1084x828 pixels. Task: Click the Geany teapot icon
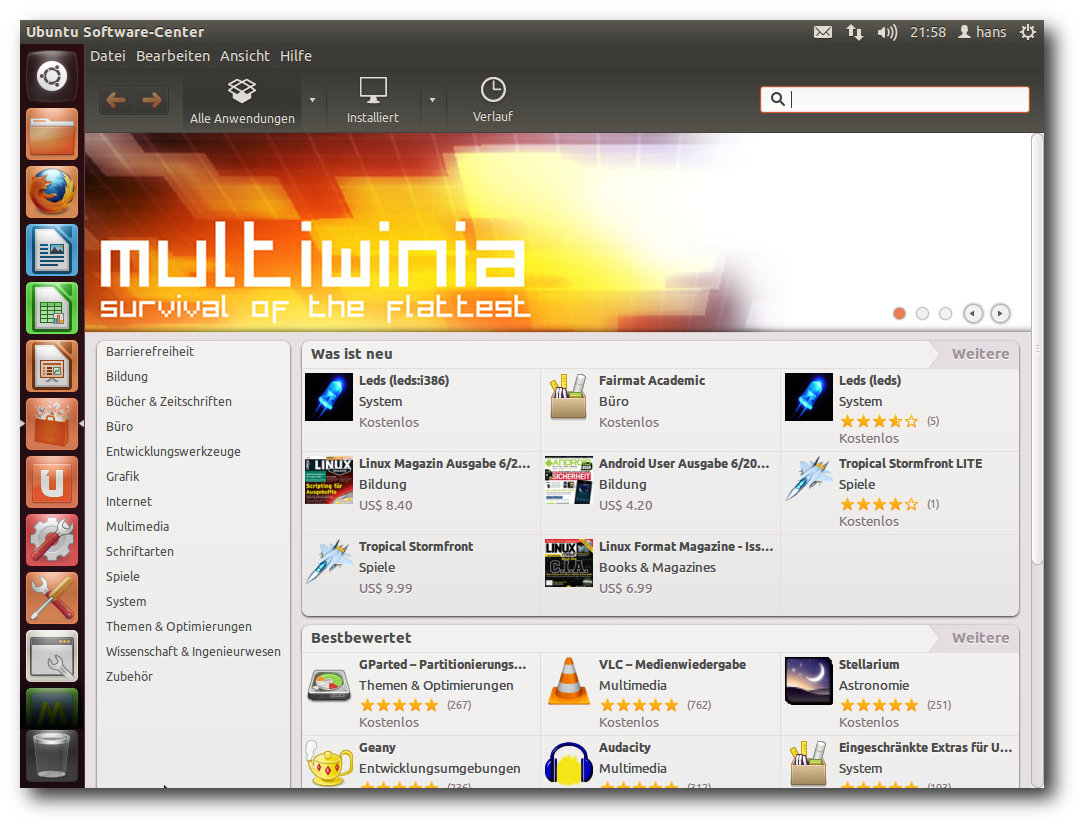tap(329, 763)
